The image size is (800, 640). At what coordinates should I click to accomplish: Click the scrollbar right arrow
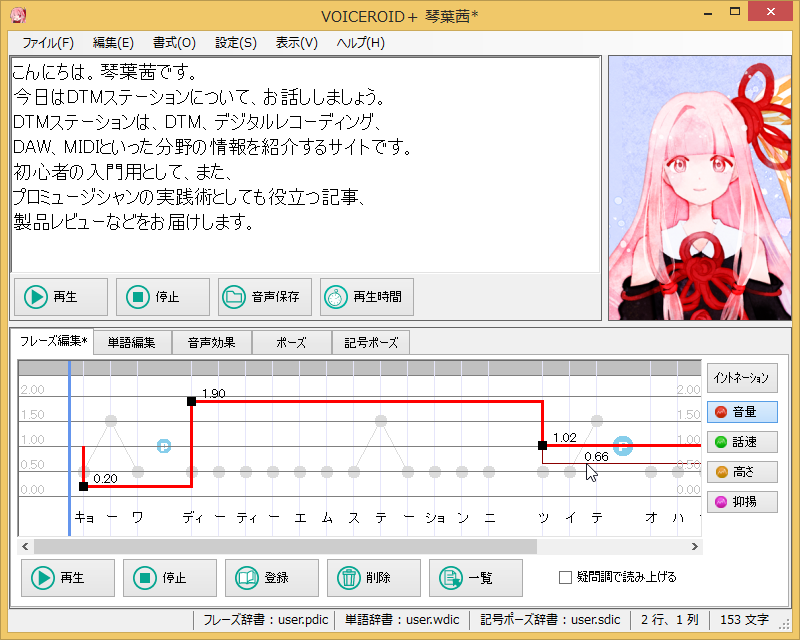694,547
